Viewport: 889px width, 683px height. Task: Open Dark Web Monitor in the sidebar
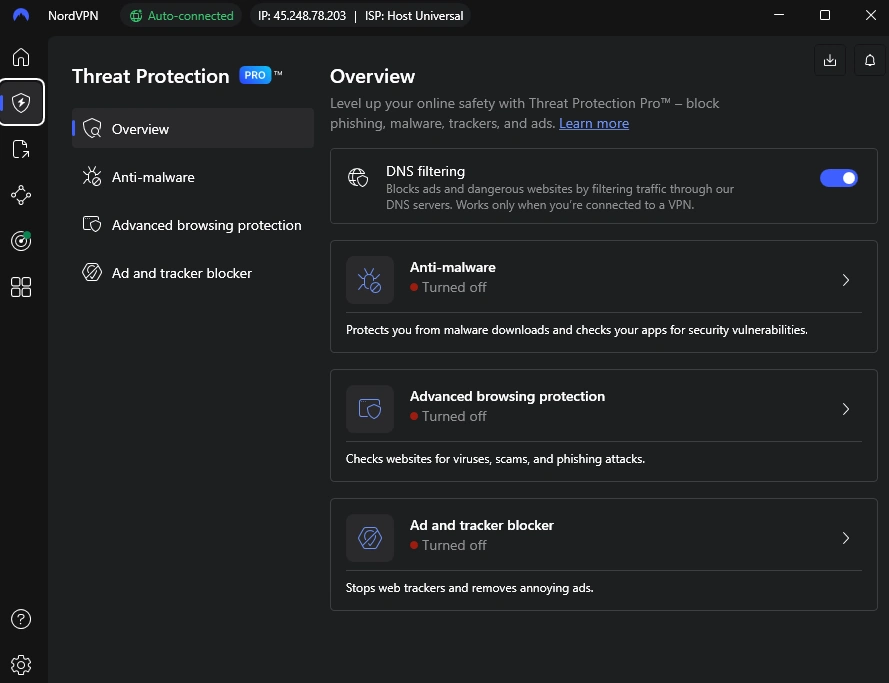click(x=21, y=240)
